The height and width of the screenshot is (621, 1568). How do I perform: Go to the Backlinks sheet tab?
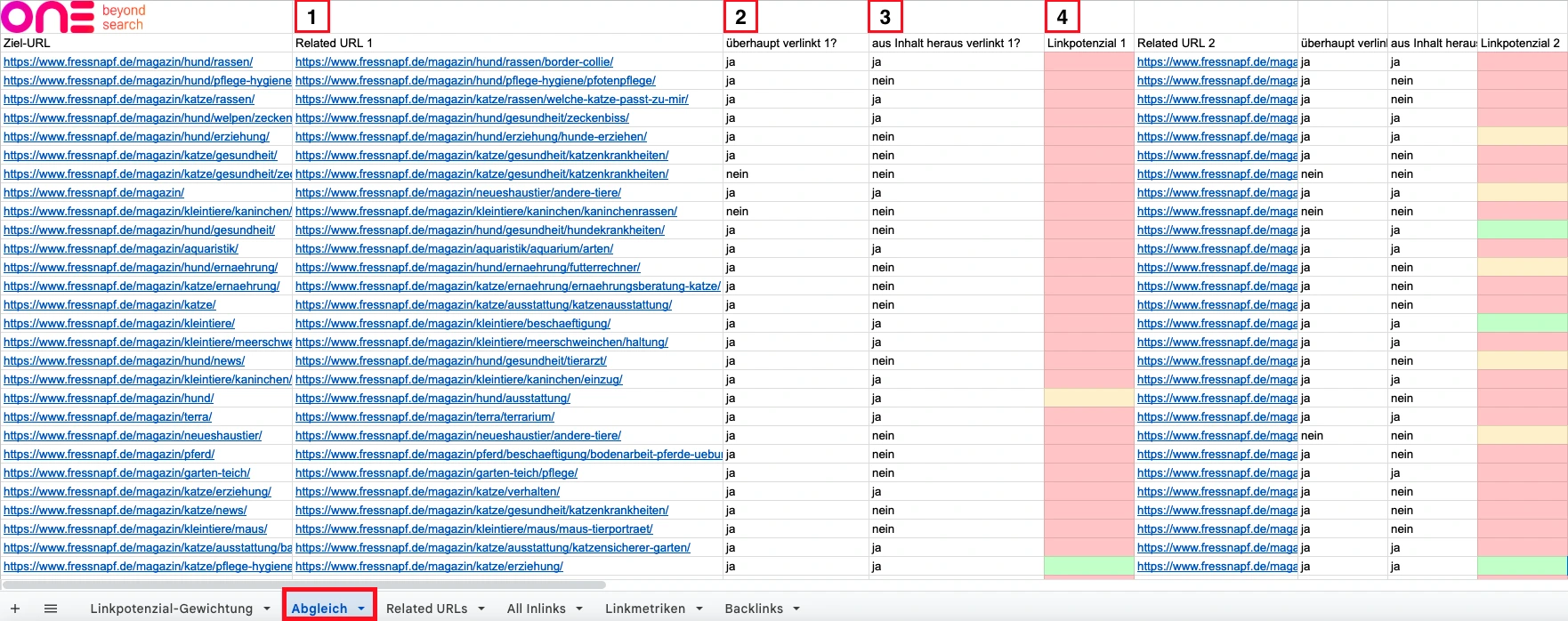click(x=754, y=609)
